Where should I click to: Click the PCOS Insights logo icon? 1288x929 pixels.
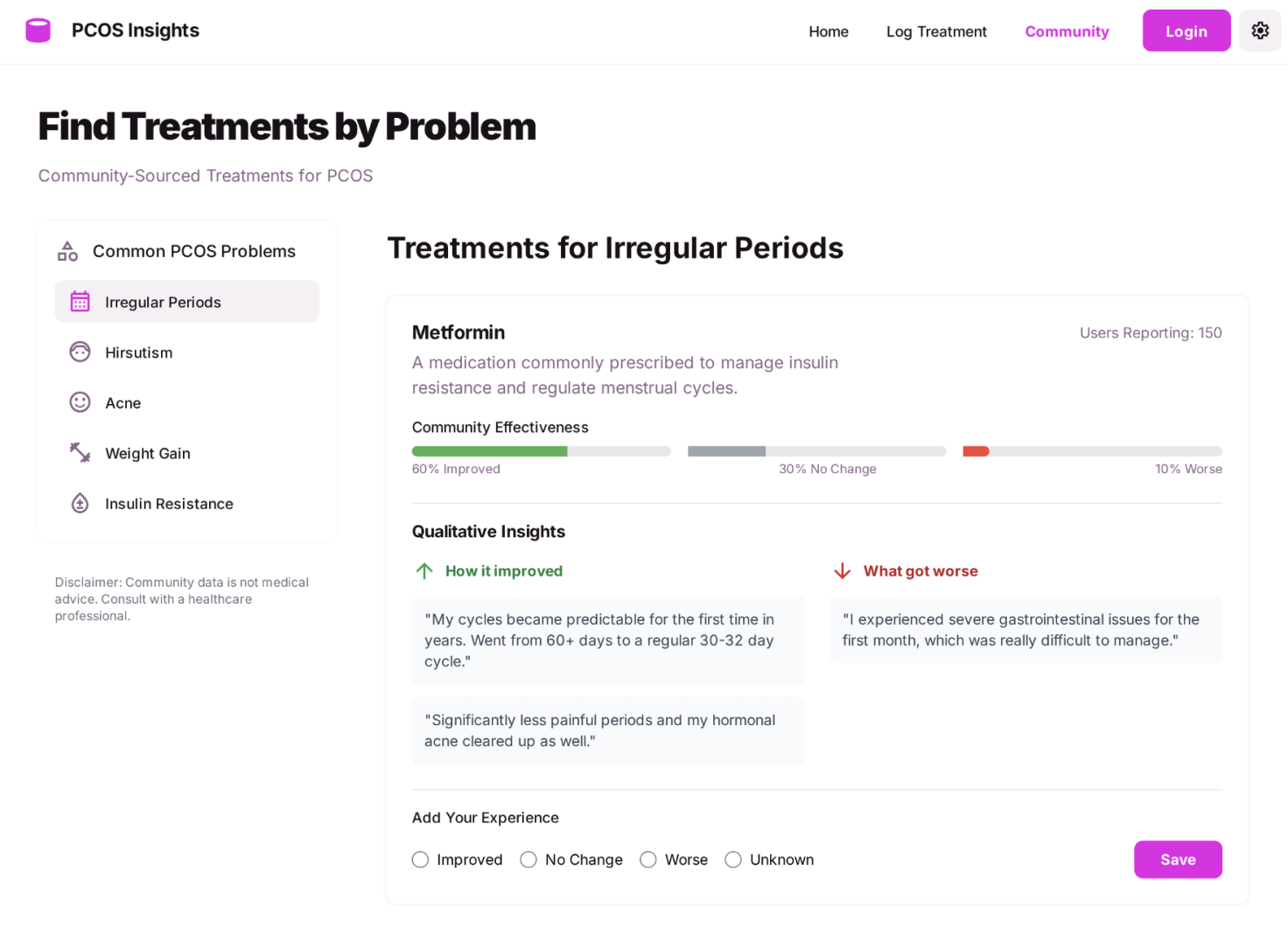point(38,30)
